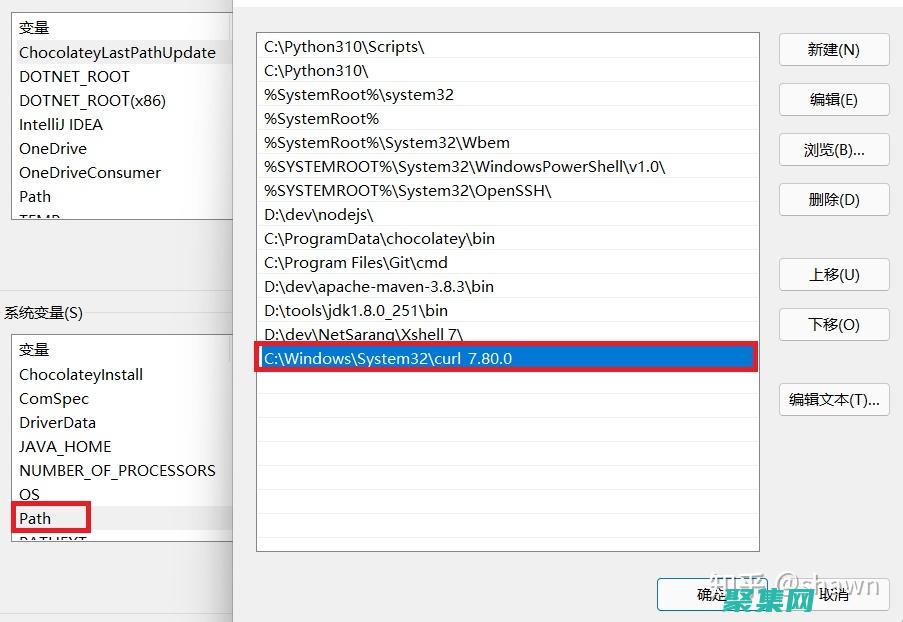Delete the entry with 删除(D)
903x622 pixels.
coord(833,199)
